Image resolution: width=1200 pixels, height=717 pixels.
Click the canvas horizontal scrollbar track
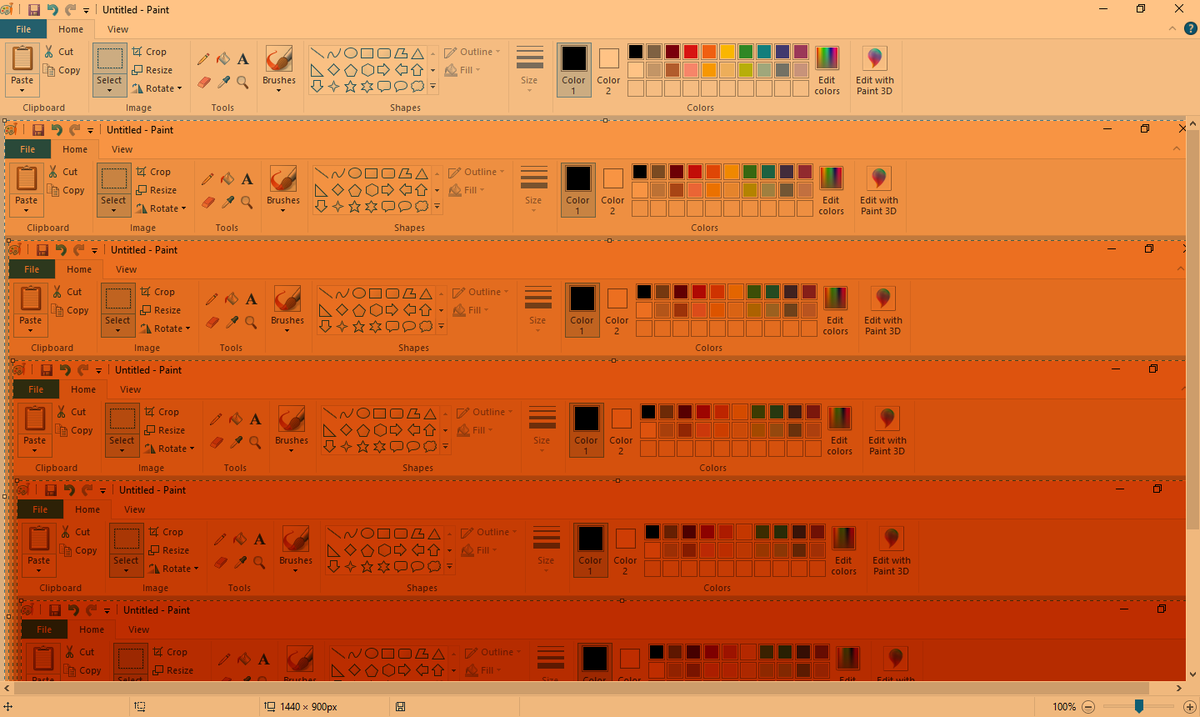[591, 689]
